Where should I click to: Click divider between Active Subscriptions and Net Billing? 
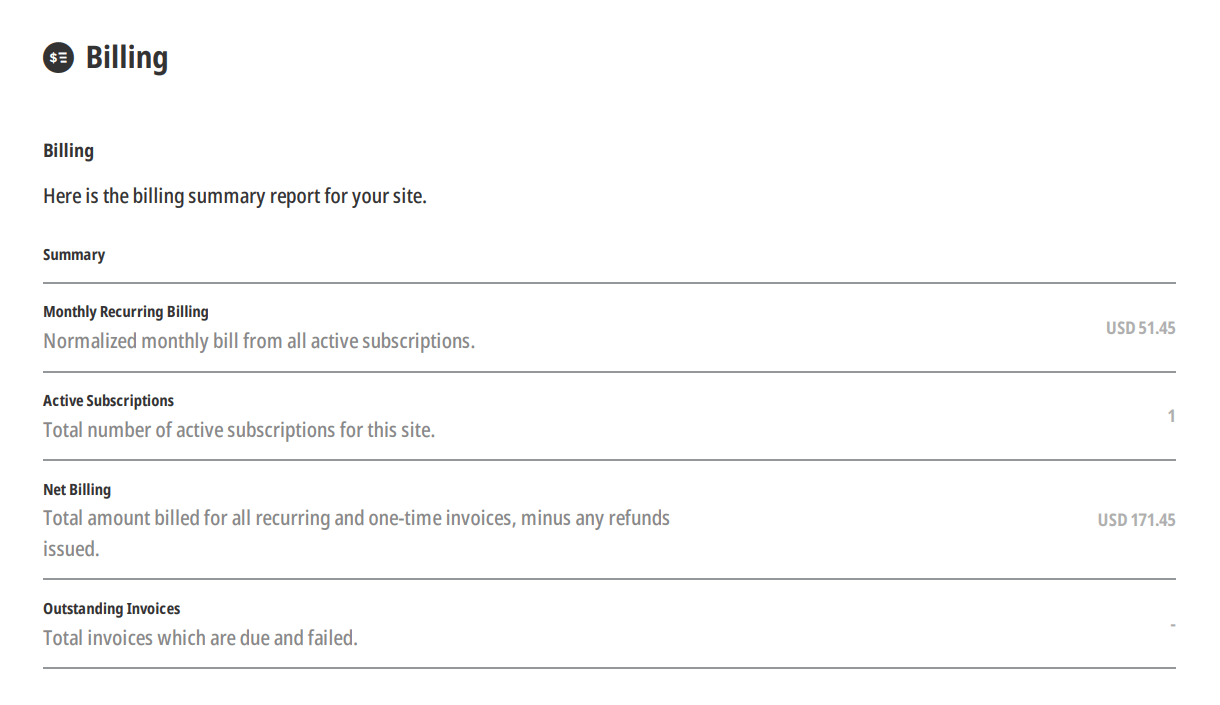tap(609, 460)
